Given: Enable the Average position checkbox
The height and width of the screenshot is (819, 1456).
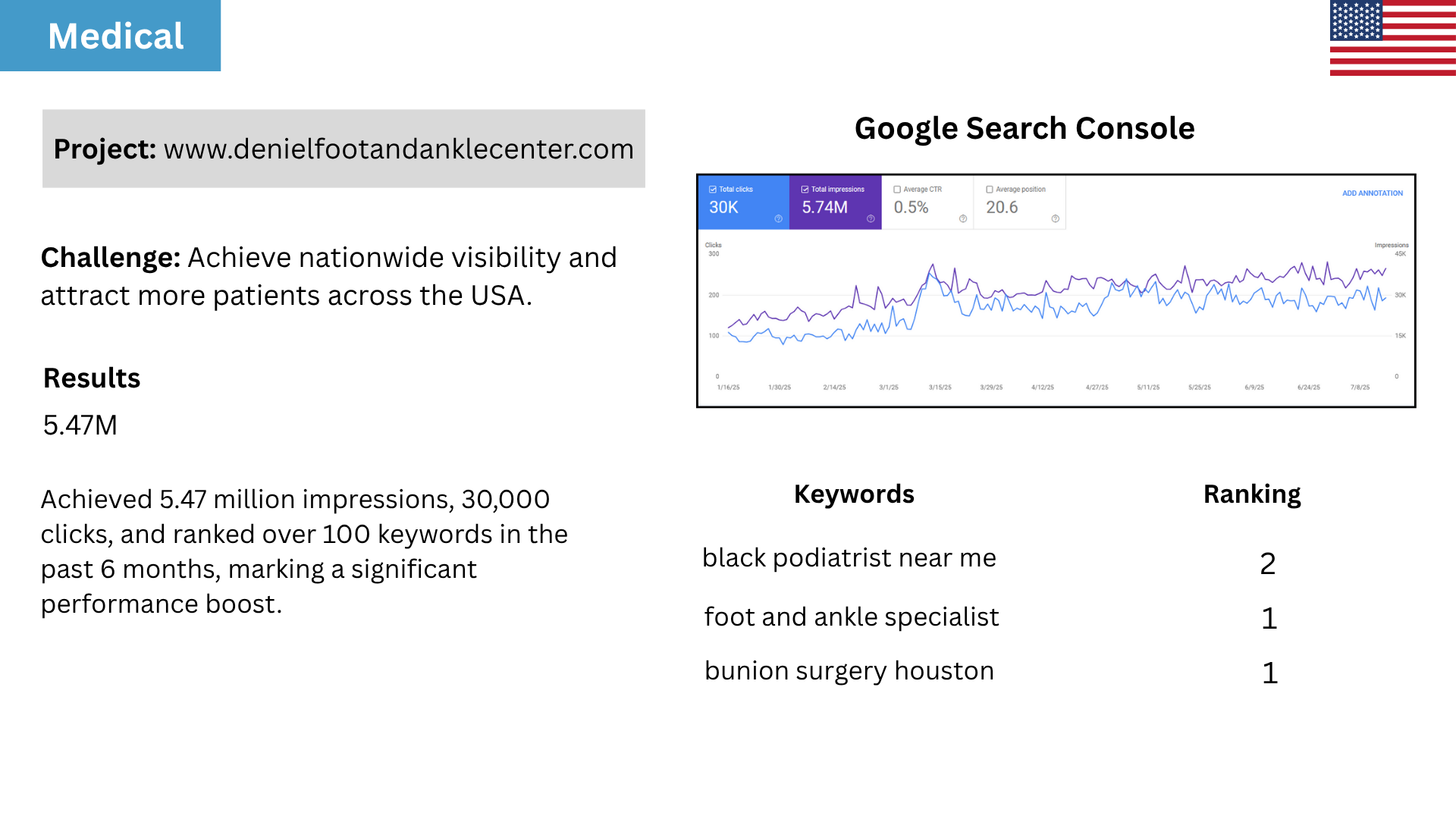Looking at the screenshot, I should click(x=990, y=189).
